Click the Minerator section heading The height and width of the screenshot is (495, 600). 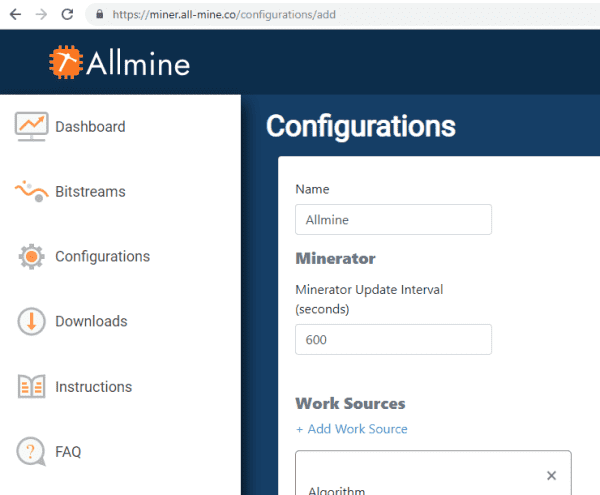(x=336, y=259)
